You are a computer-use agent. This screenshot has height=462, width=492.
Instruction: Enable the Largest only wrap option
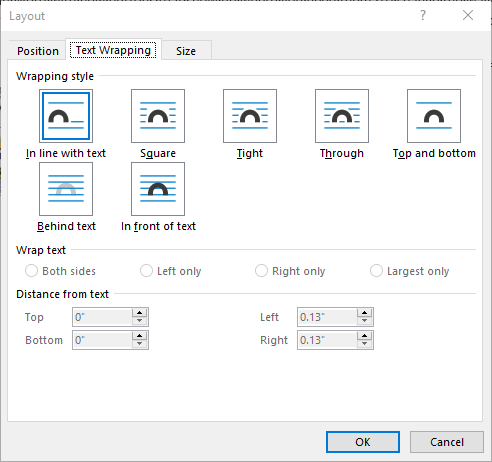tap(376, 271)
